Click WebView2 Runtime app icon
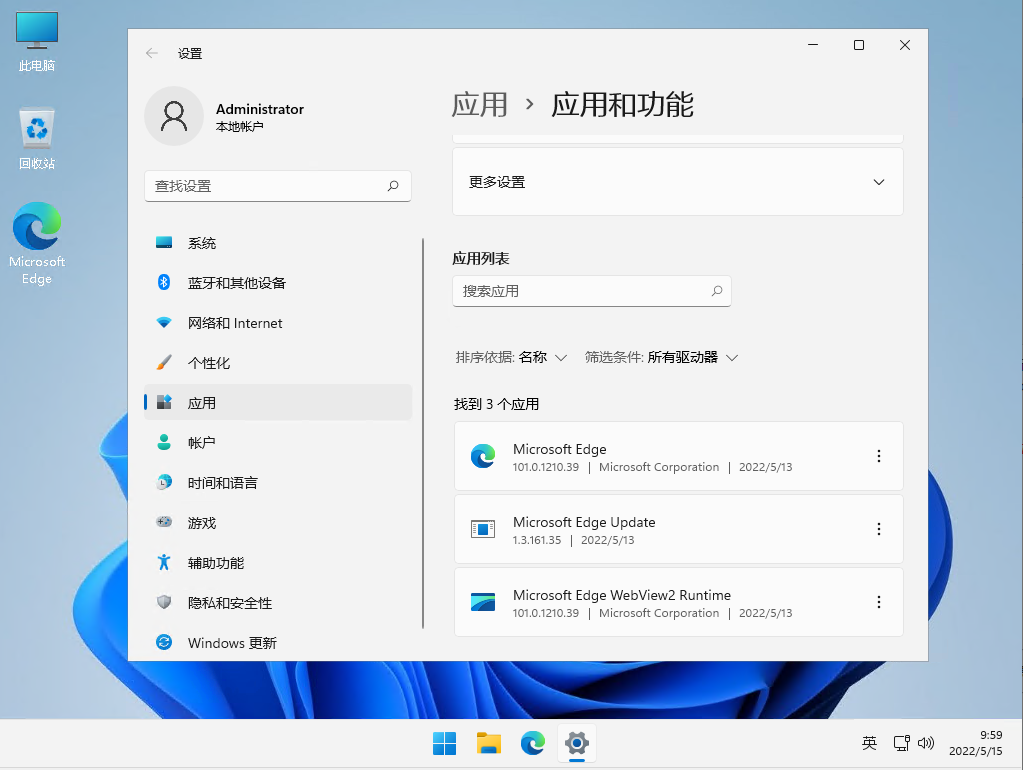The height and width of the screenshot is (770, 1023). pyautogui.click(x=483, y=602)
